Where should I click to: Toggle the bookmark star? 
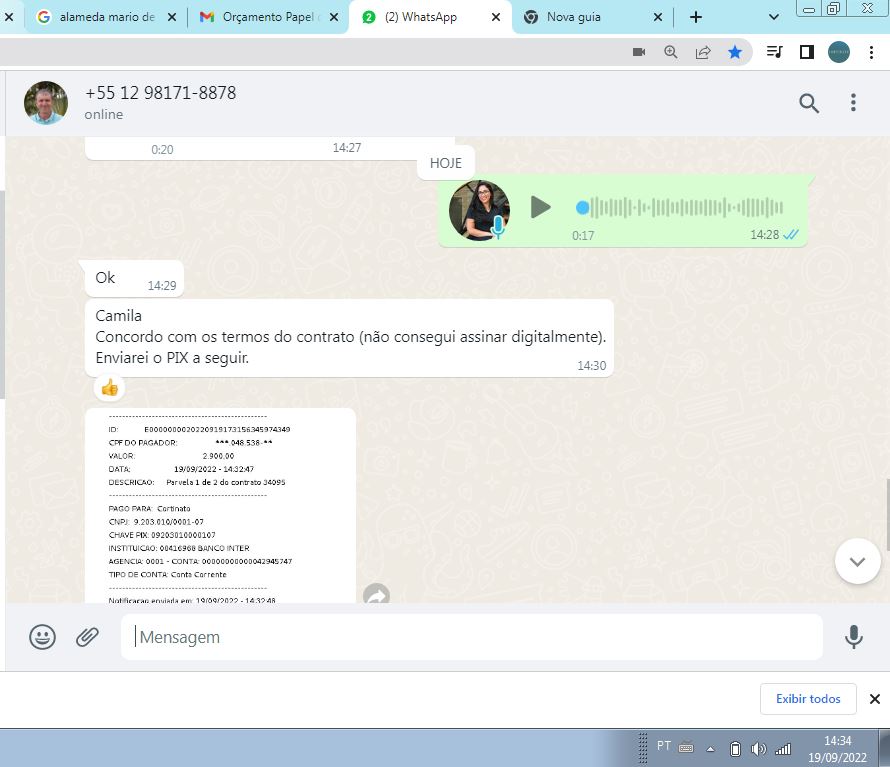735,52
